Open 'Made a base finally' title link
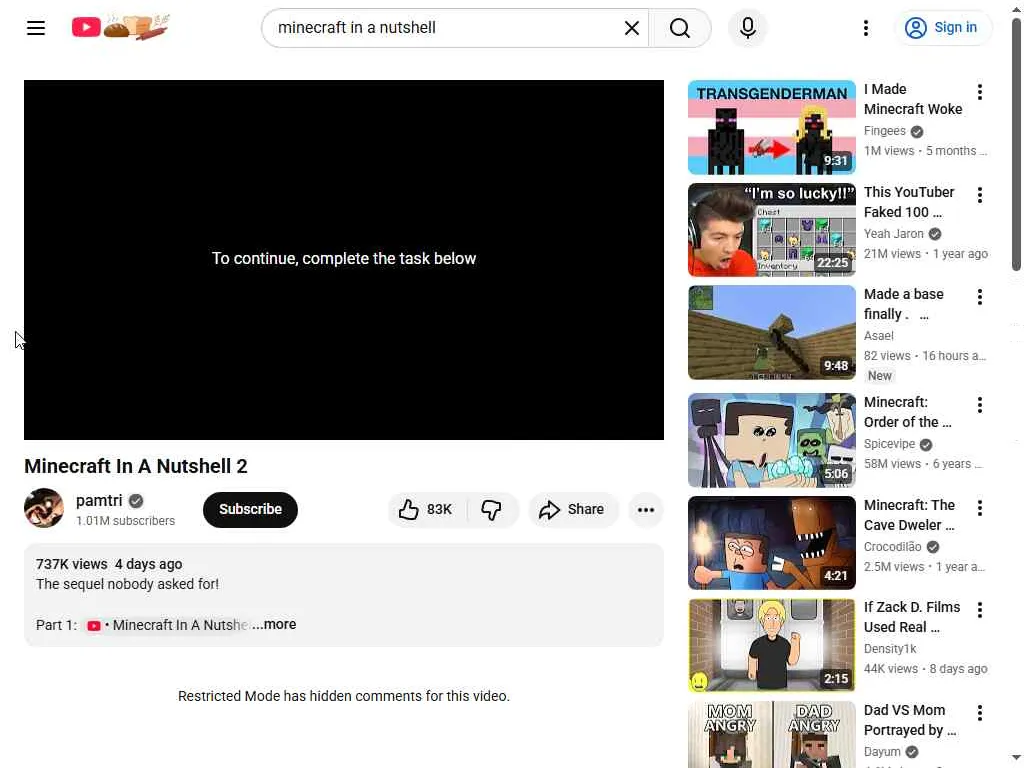1024x768 pixels. pos(904,304)
